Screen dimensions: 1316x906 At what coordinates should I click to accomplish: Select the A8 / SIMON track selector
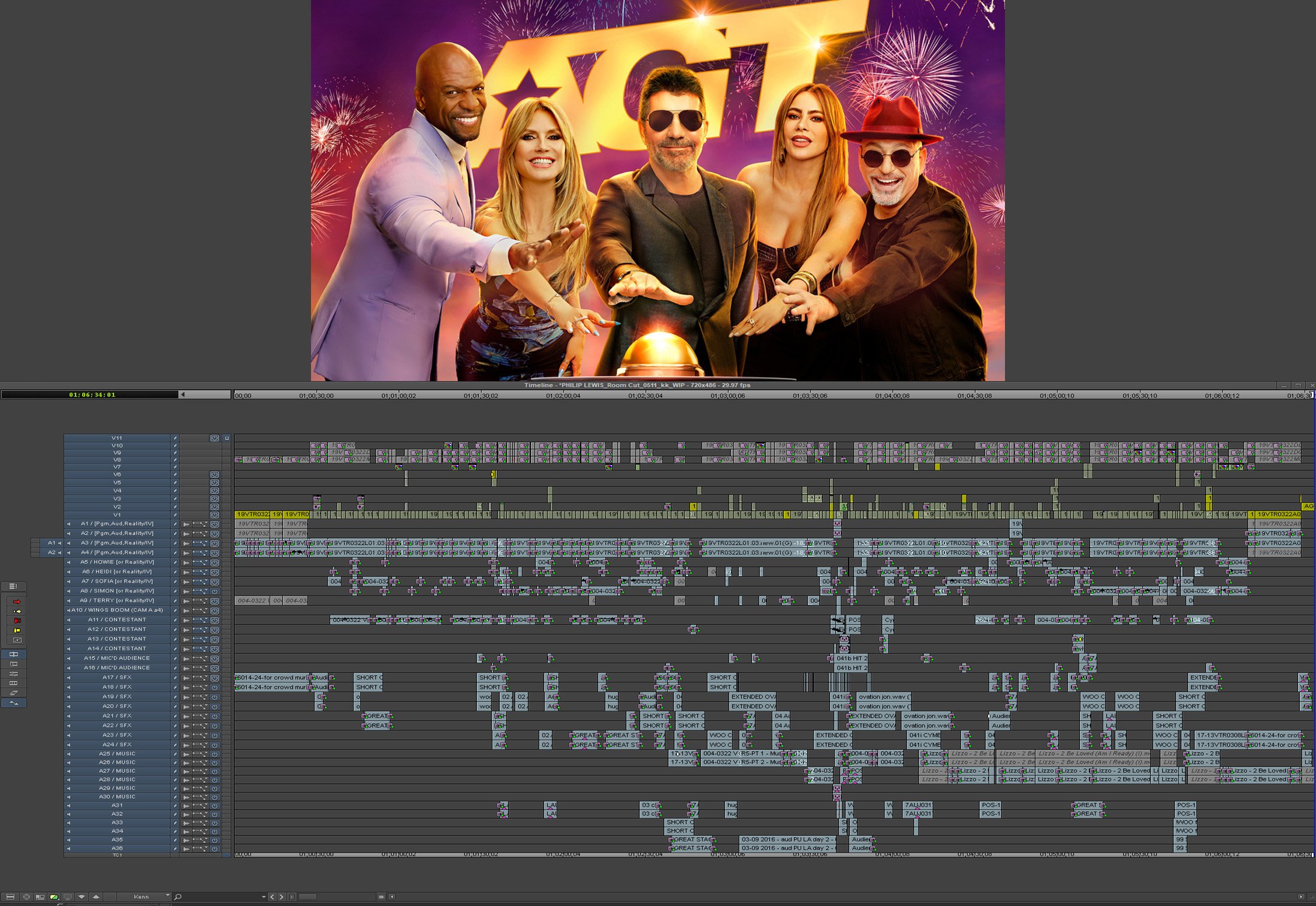pos(117,591)
